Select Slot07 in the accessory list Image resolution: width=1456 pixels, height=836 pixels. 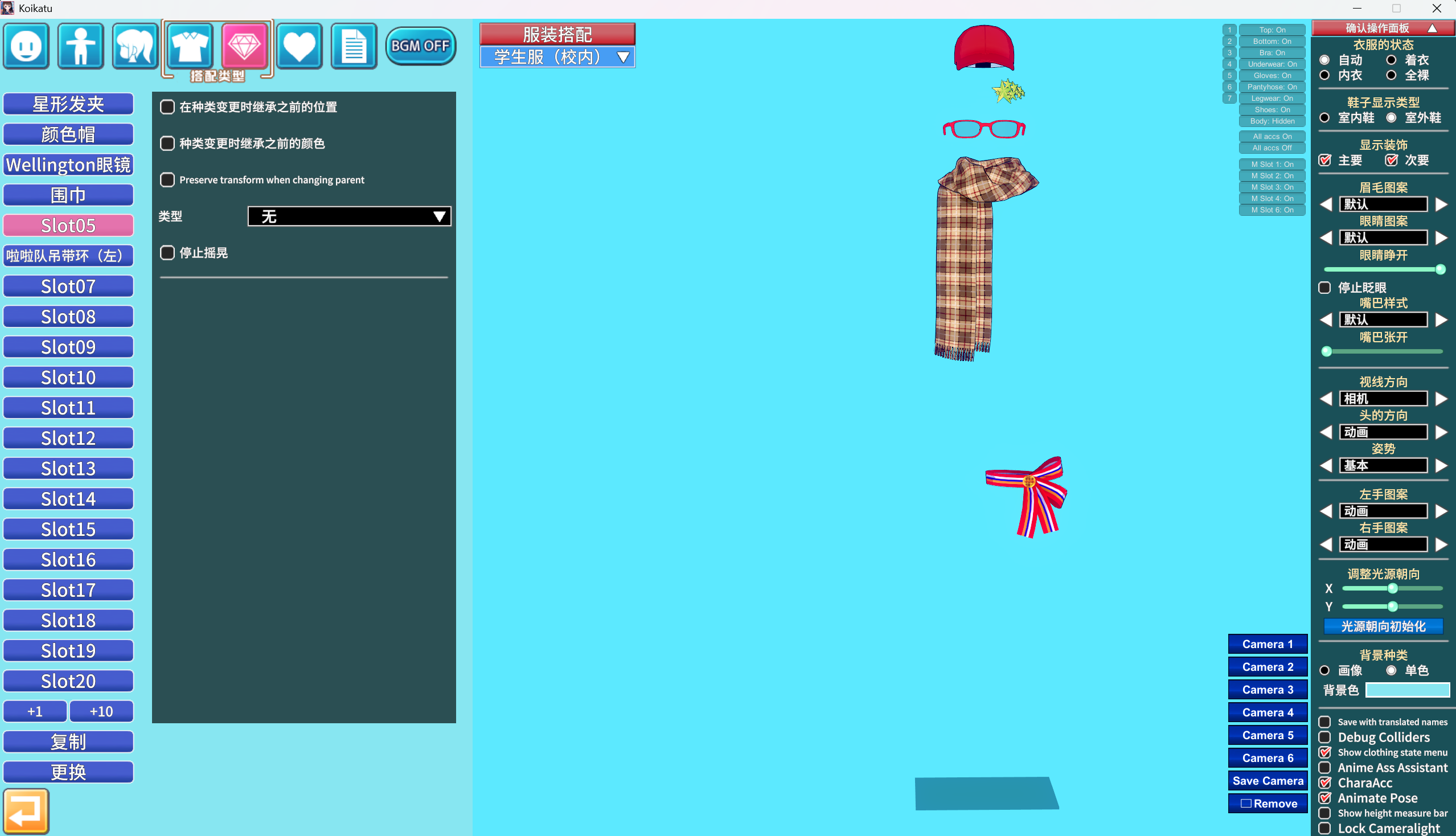click(x=68, y=286)
